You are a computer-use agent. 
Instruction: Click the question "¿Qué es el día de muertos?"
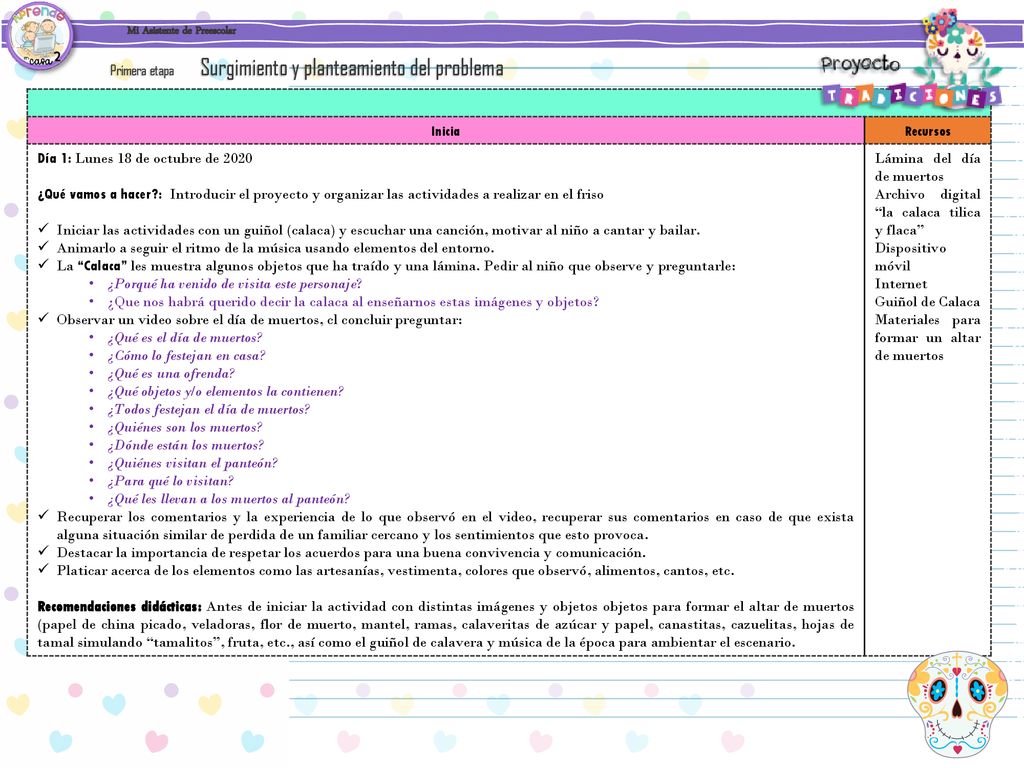point(185,338)
